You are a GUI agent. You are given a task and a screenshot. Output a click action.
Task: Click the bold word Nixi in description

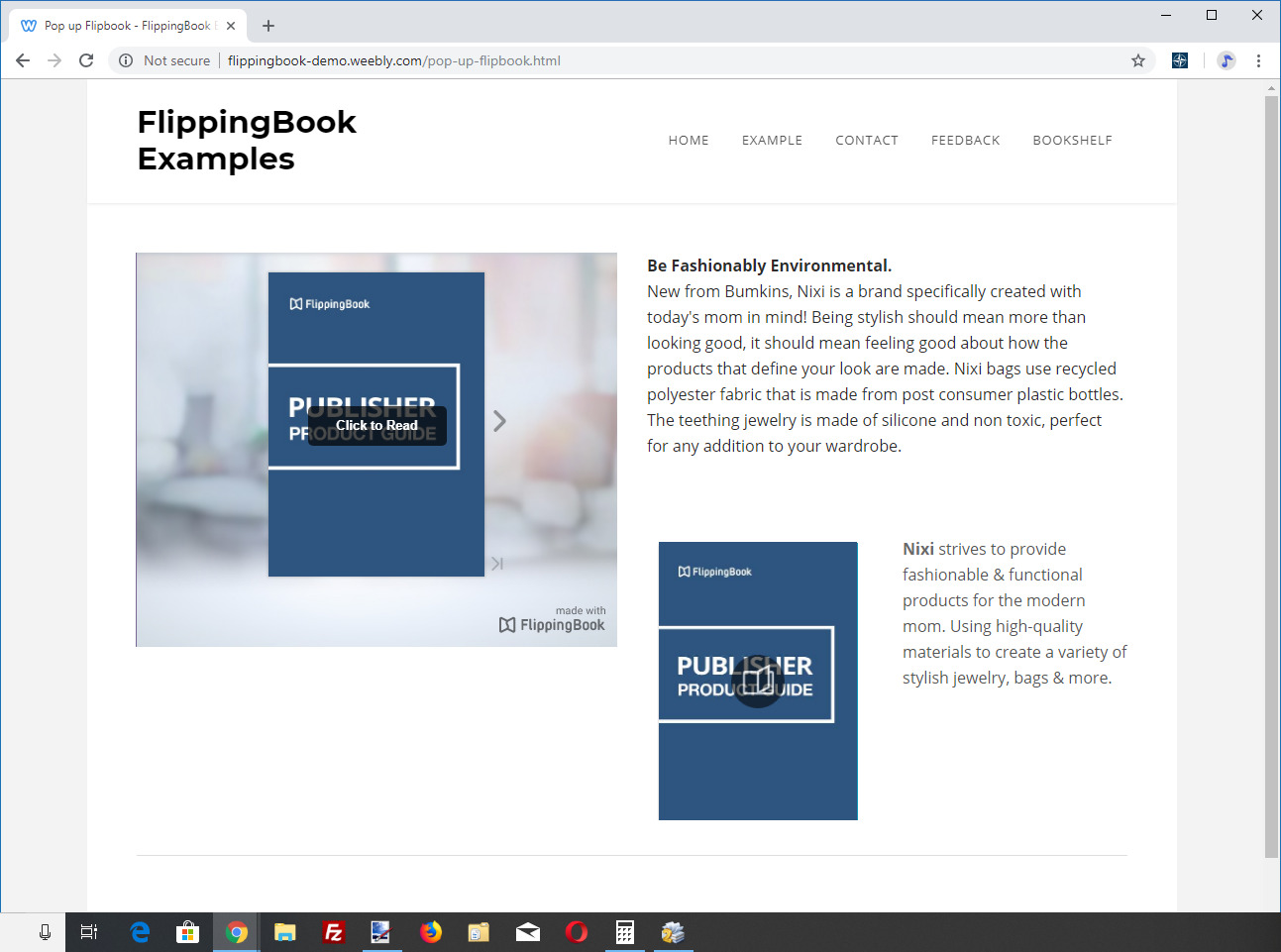click(x=918, y=549)
